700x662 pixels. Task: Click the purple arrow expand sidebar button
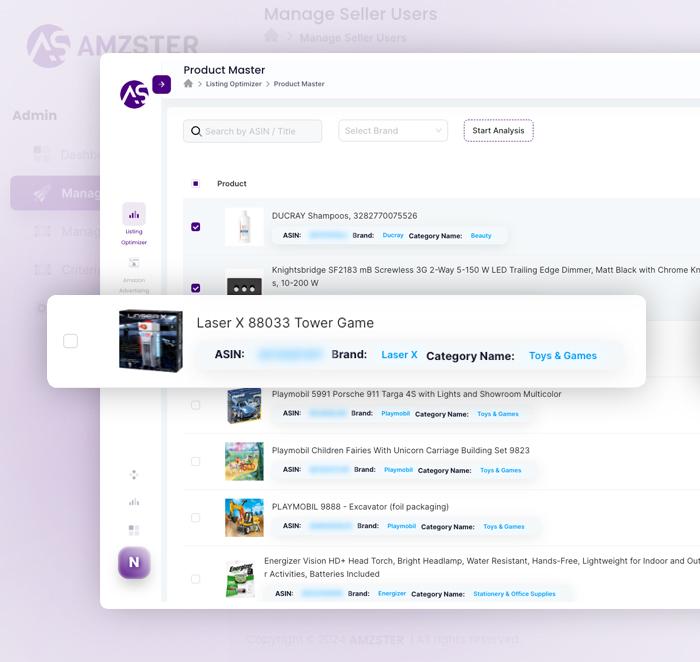click(162, 84)
